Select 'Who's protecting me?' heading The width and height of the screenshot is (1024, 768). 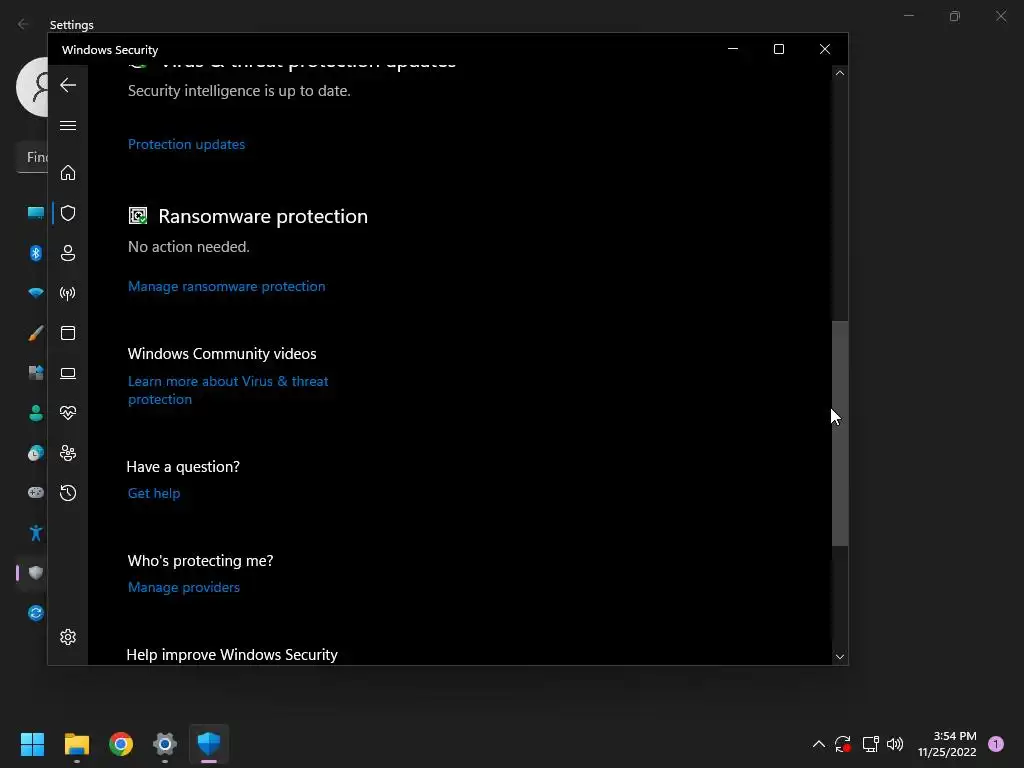click(x=200, y=561)
